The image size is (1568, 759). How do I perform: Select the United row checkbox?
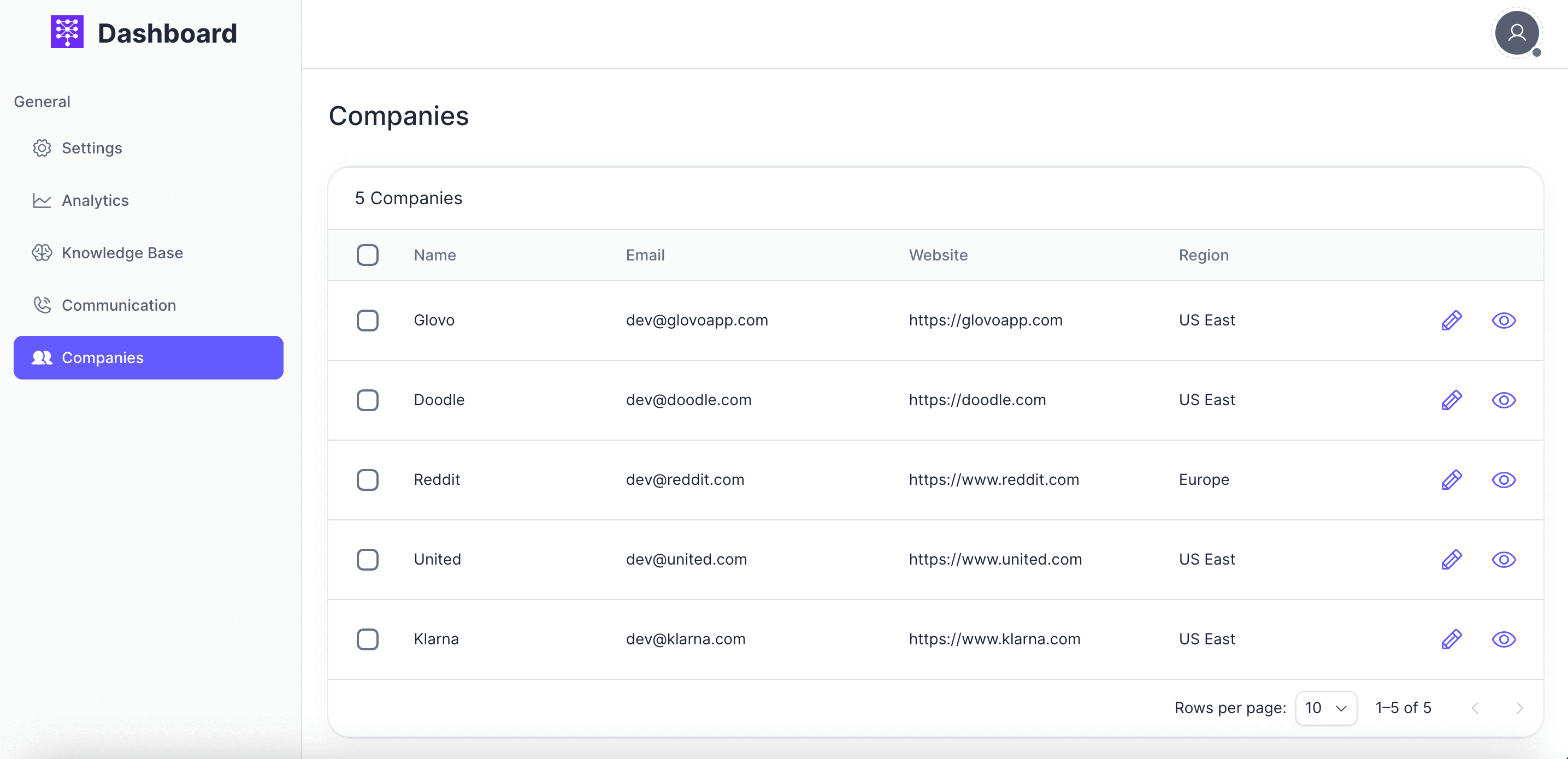[x=368, y=559]
